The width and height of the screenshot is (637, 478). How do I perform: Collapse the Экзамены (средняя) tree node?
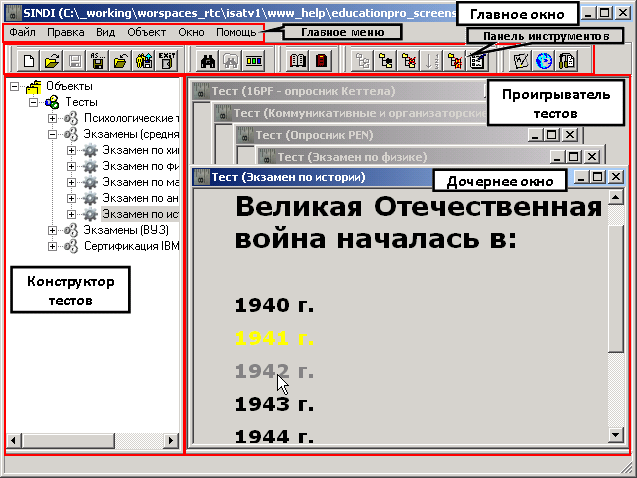[53, 136]
